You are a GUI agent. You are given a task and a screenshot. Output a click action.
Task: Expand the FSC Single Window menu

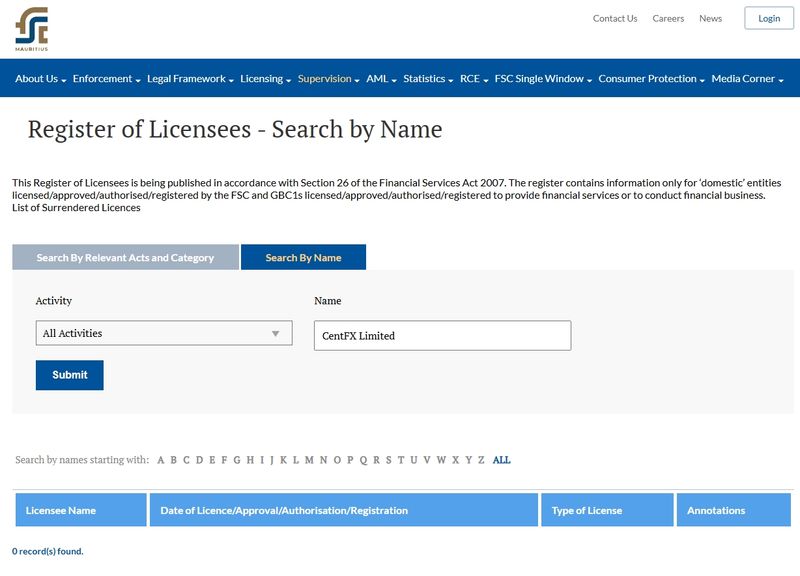[x=543, y=79]
